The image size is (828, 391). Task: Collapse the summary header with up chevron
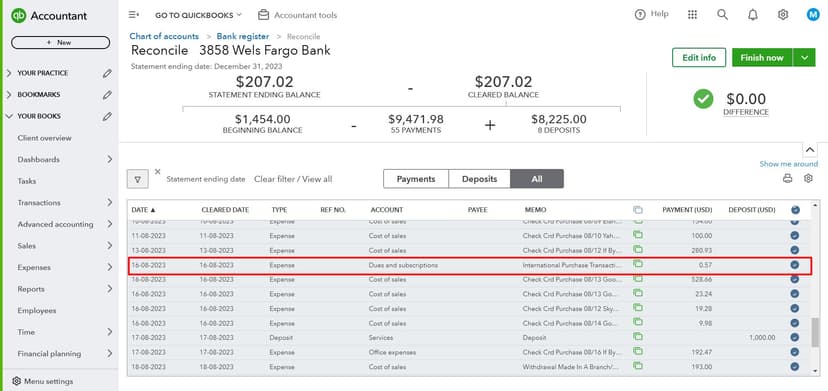tap(810, 150)
